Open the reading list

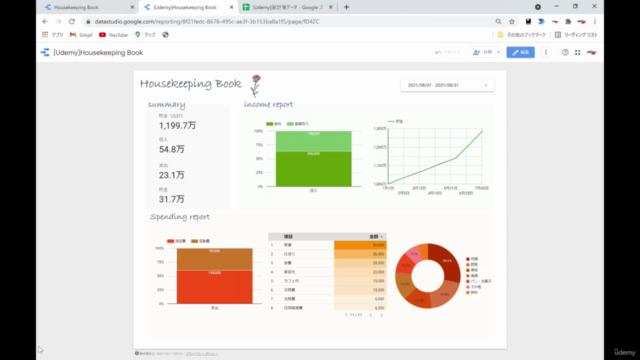[x=576, y=35]
